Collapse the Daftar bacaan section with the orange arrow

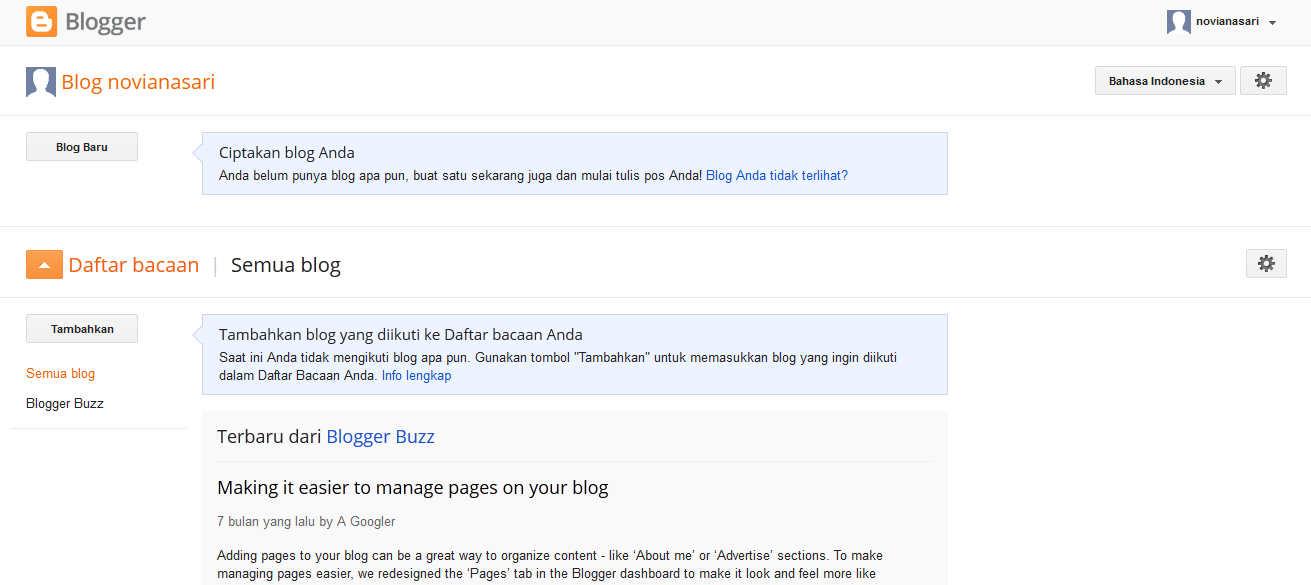click(44, 265)
